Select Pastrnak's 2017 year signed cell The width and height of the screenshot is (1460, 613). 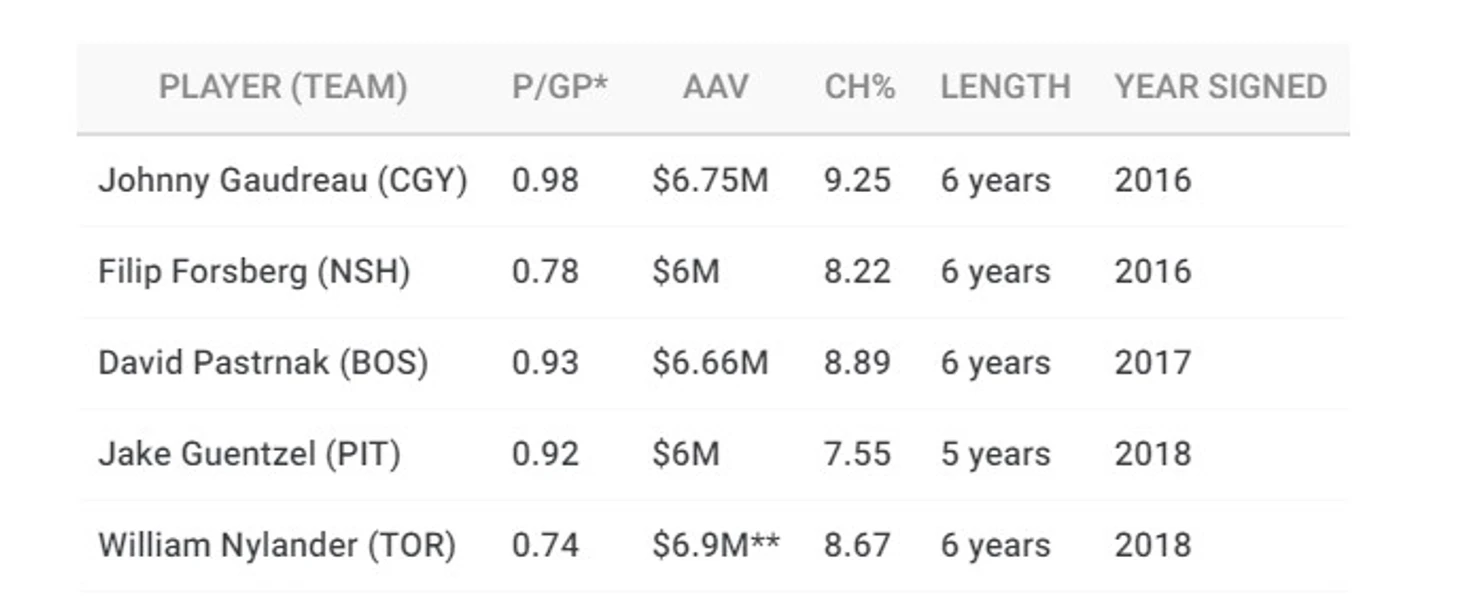click(x=1153, y=363)
